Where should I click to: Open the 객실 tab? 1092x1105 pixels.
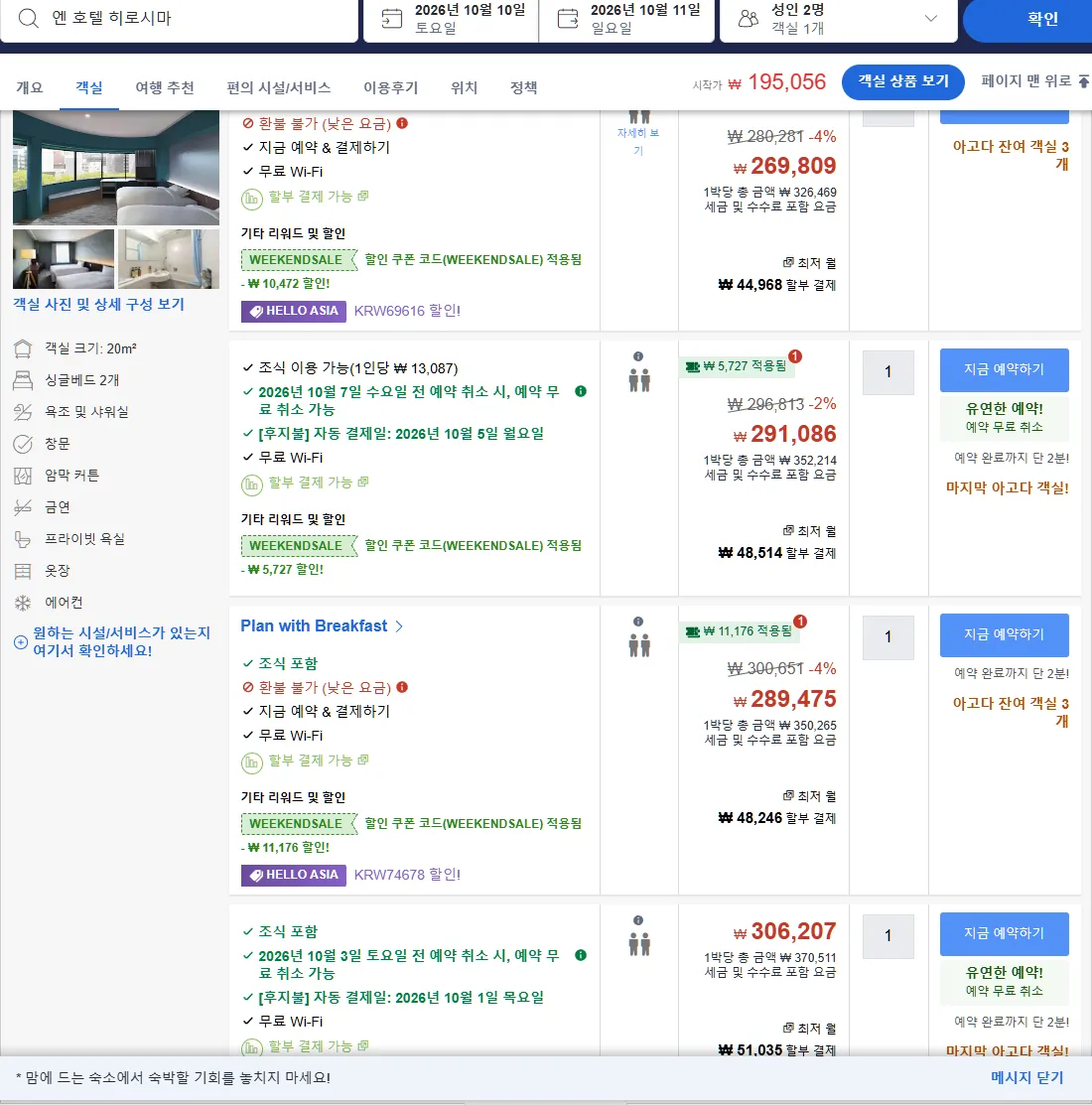pyautogui.click(x=88, y=87)
